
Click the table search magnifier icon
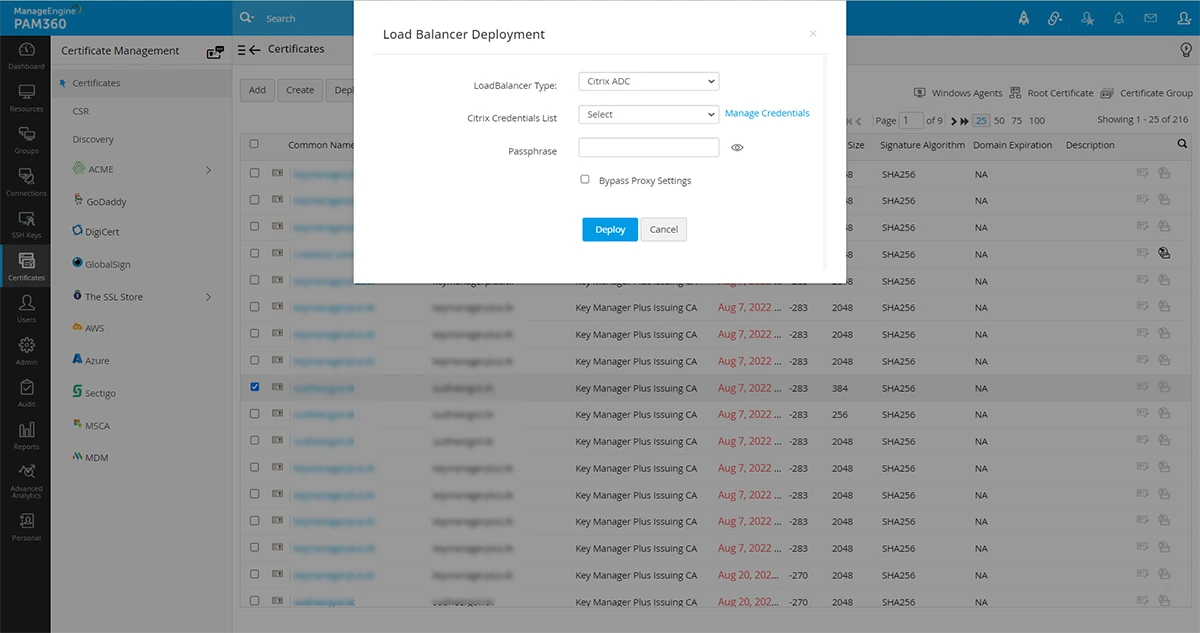(x=1183, y=144)
